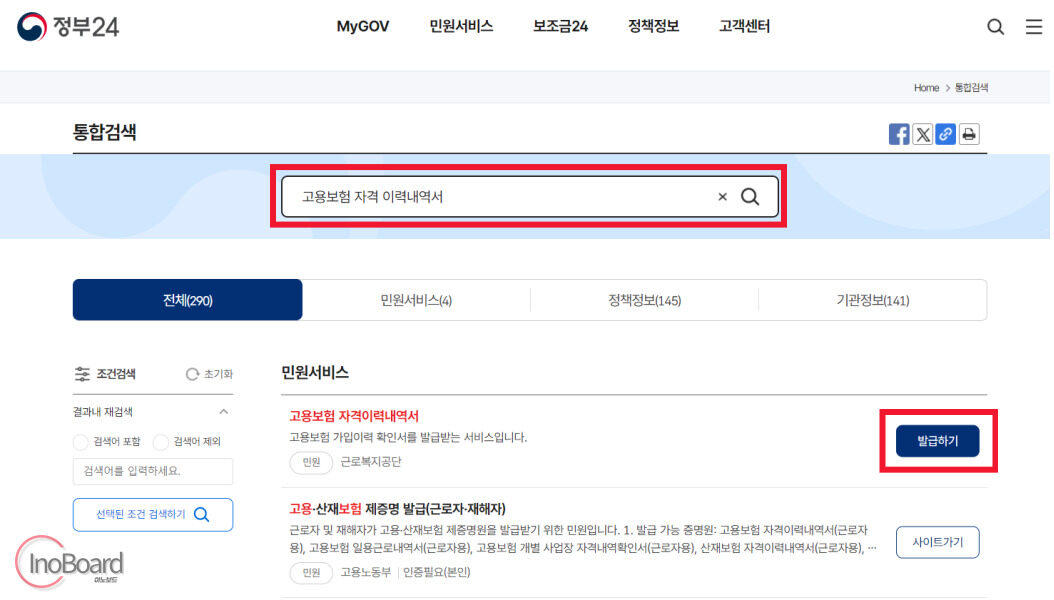Select 검색어 포함 radio button
The width and height of the screenshot is (1054, 600).
click(81, 441)
